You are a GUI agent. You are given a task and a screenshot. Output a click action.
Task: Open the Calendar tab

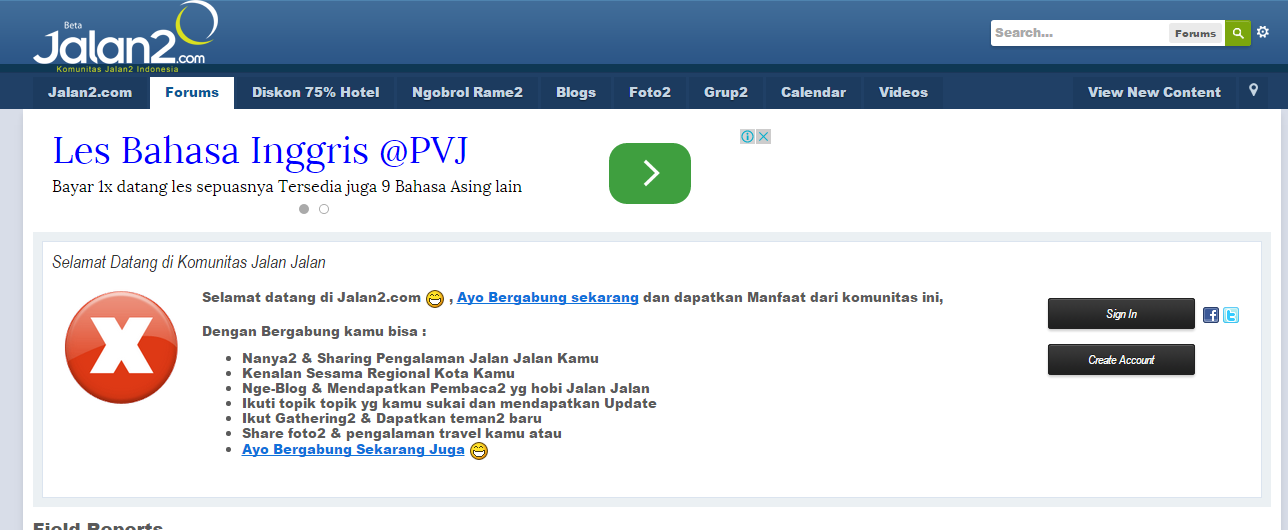(813, 92)
